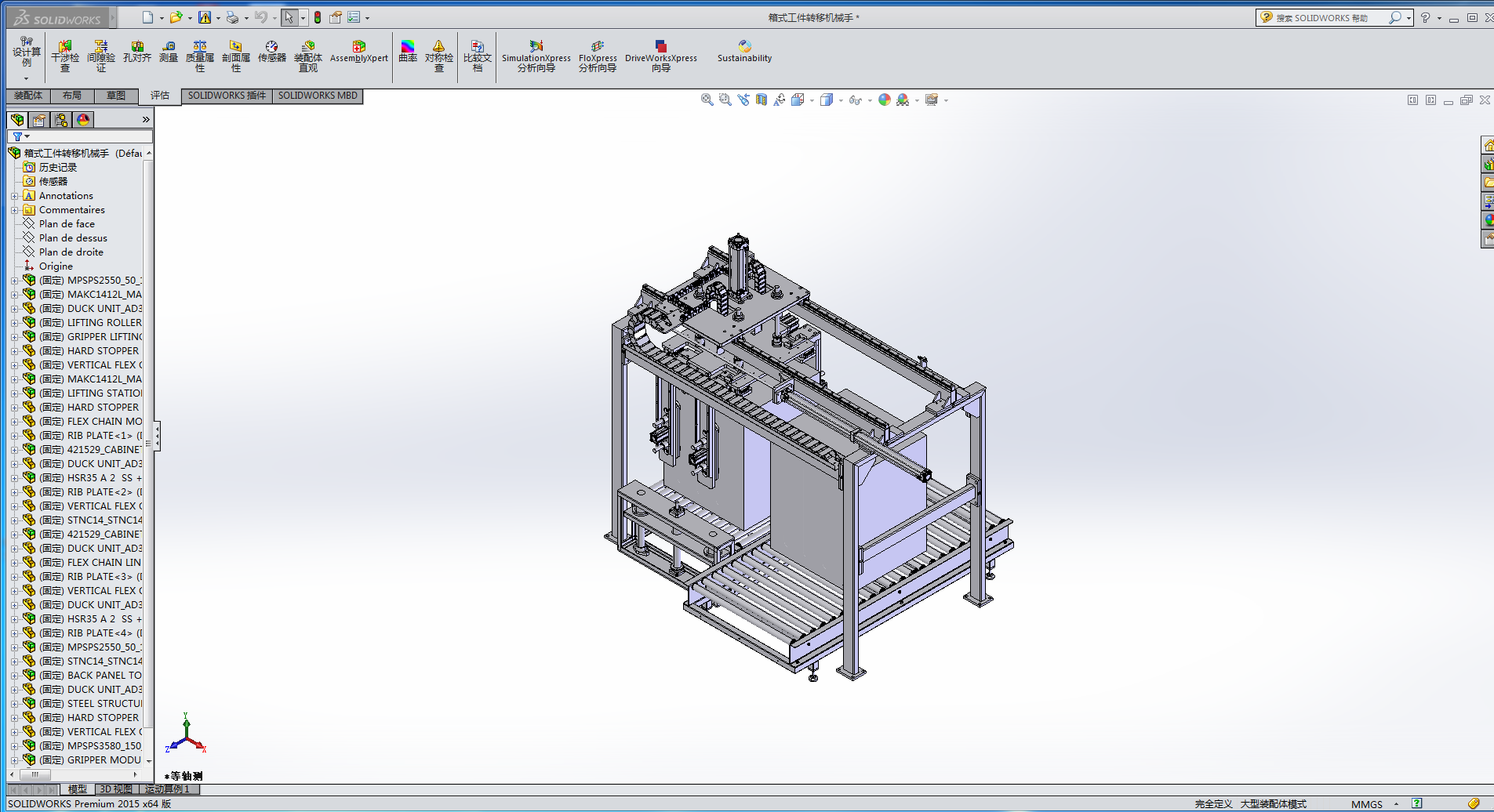
Task: Open the SOLIDWORKS MBD tab
Action: (318, 96)
